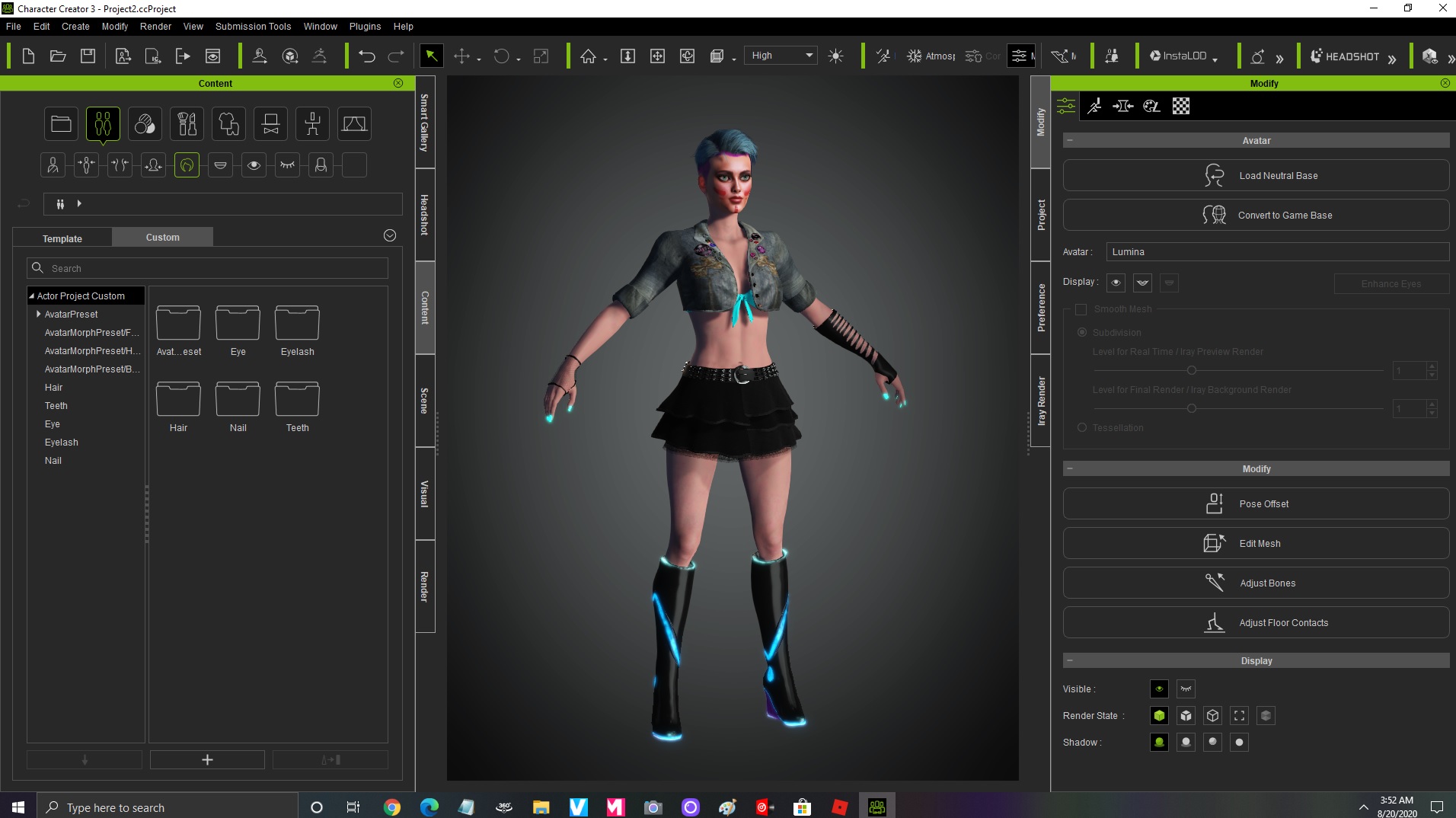Click Adjust Bones button
This screenshot has height=818, width=1456.
coord(1256,583)
